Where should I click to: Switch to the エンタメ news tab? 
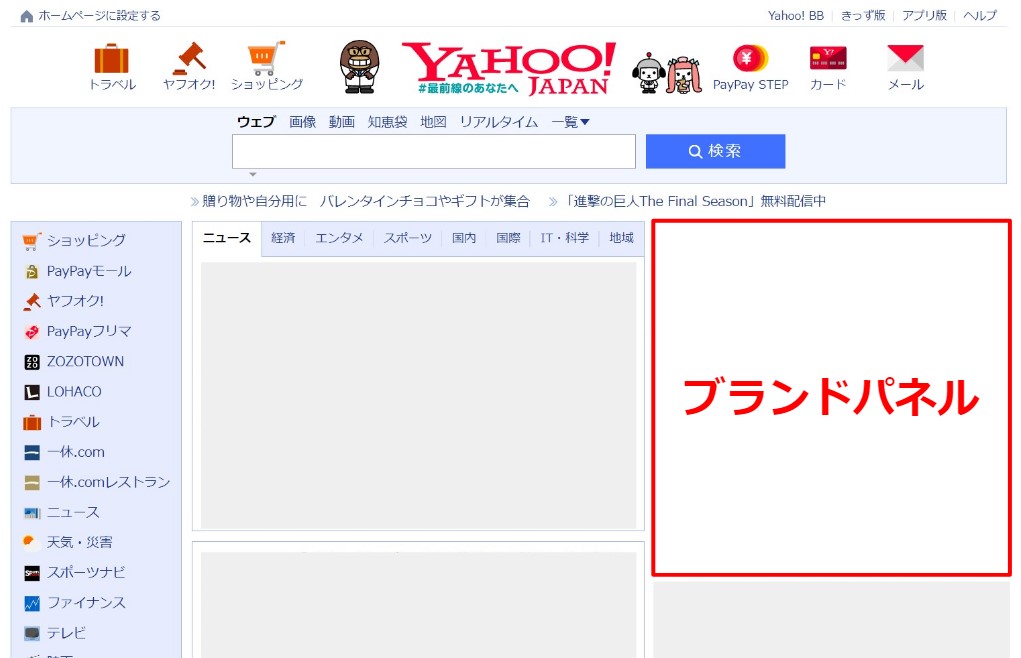339,238
